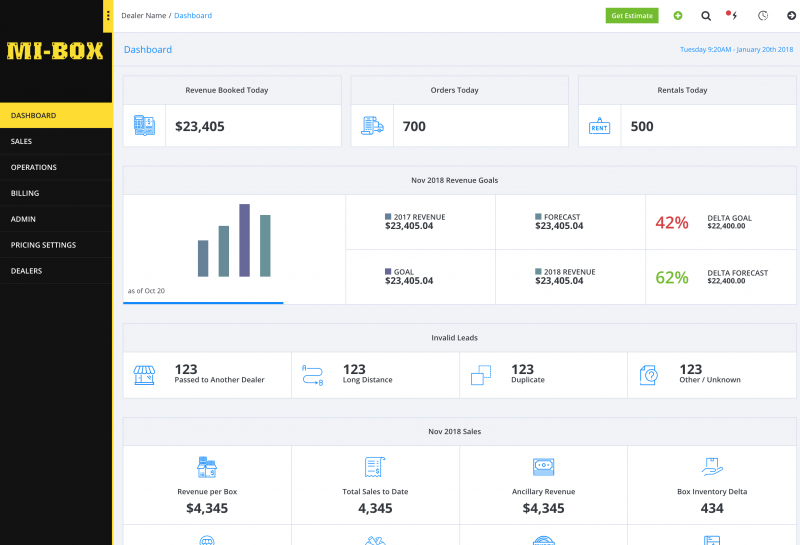Click Revenue Booked Today calculator icon
800x545 pixels.
(144, 126)
